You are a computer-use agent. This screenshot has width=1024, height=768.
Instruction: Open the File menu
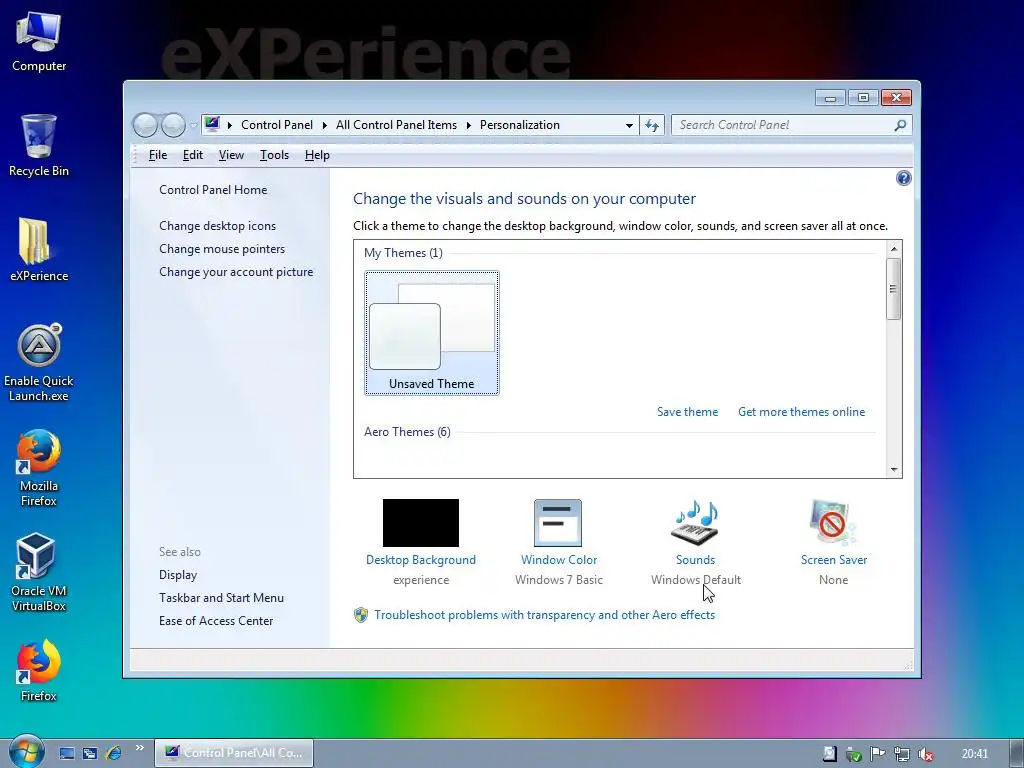[x=158, y=155]
